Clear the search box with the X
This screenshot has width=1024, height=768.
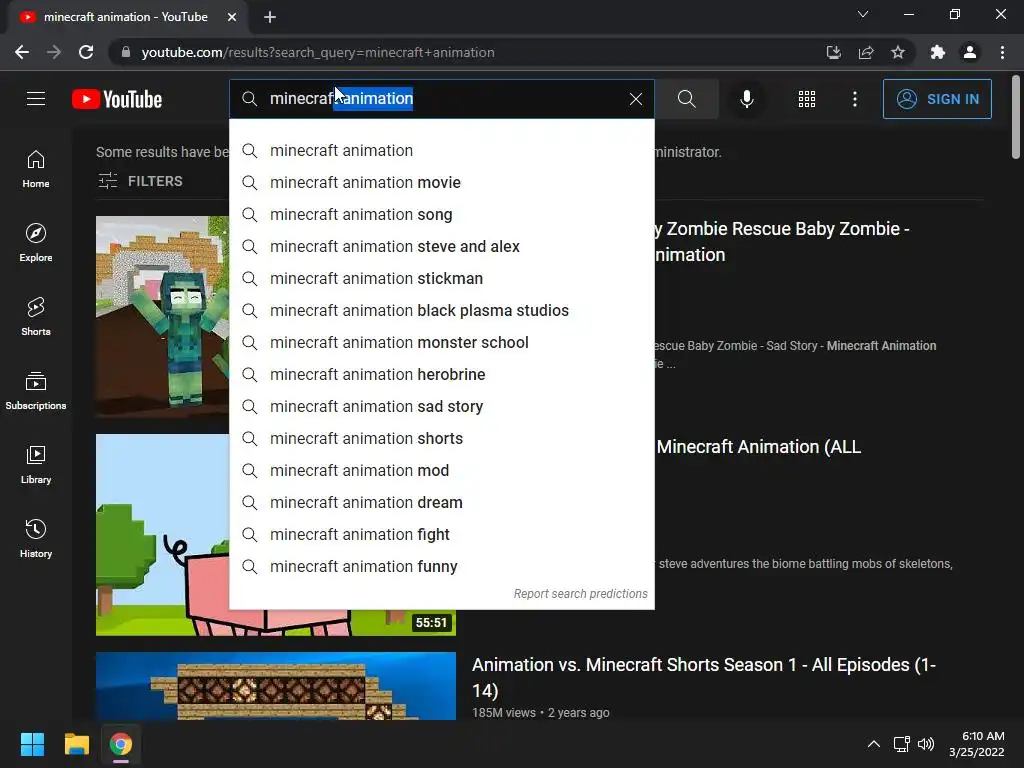635,99
